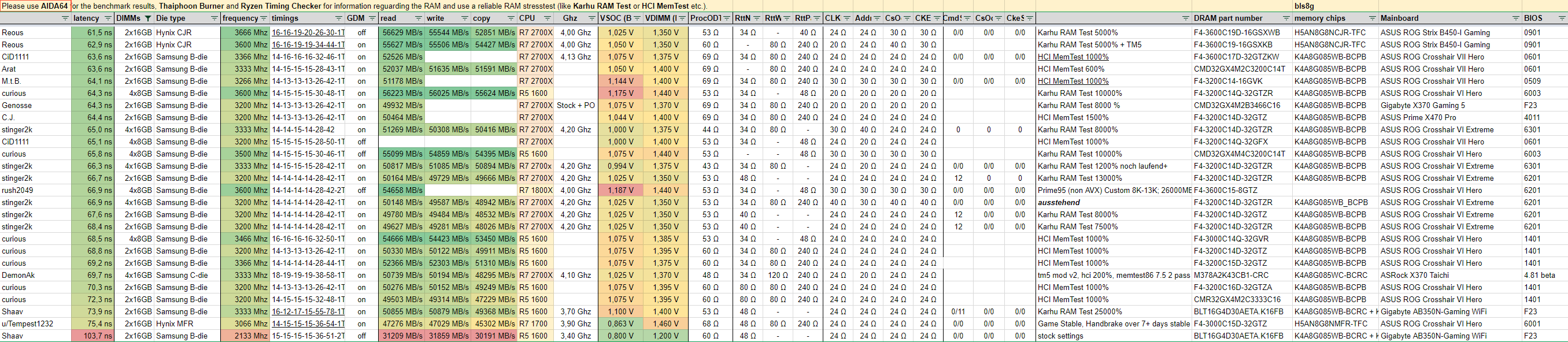Open the CKE column filter
This screenshot has height=342, width=1568.
(x=937, y=18)
